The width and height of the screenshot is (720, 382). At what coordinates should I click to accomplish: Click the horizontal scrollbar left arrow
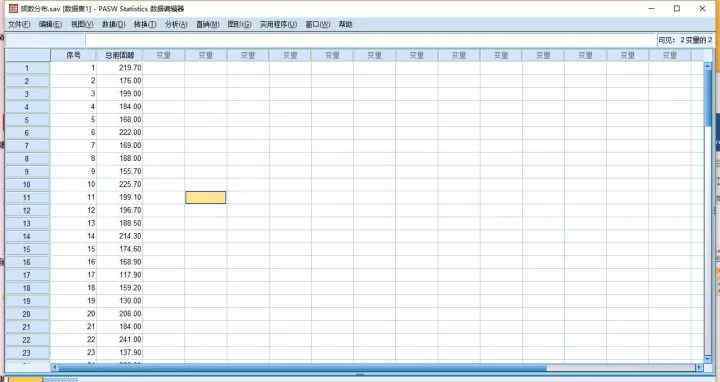point(55,367)
